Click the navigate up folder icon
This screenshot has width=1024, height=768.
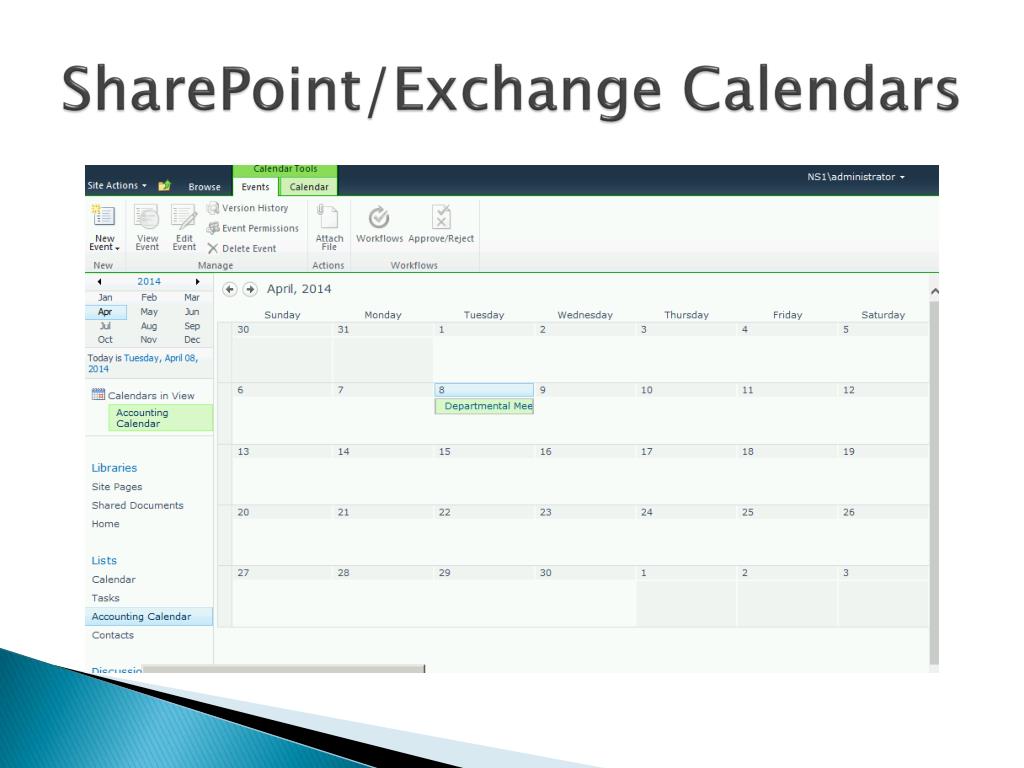pos(164,185)
